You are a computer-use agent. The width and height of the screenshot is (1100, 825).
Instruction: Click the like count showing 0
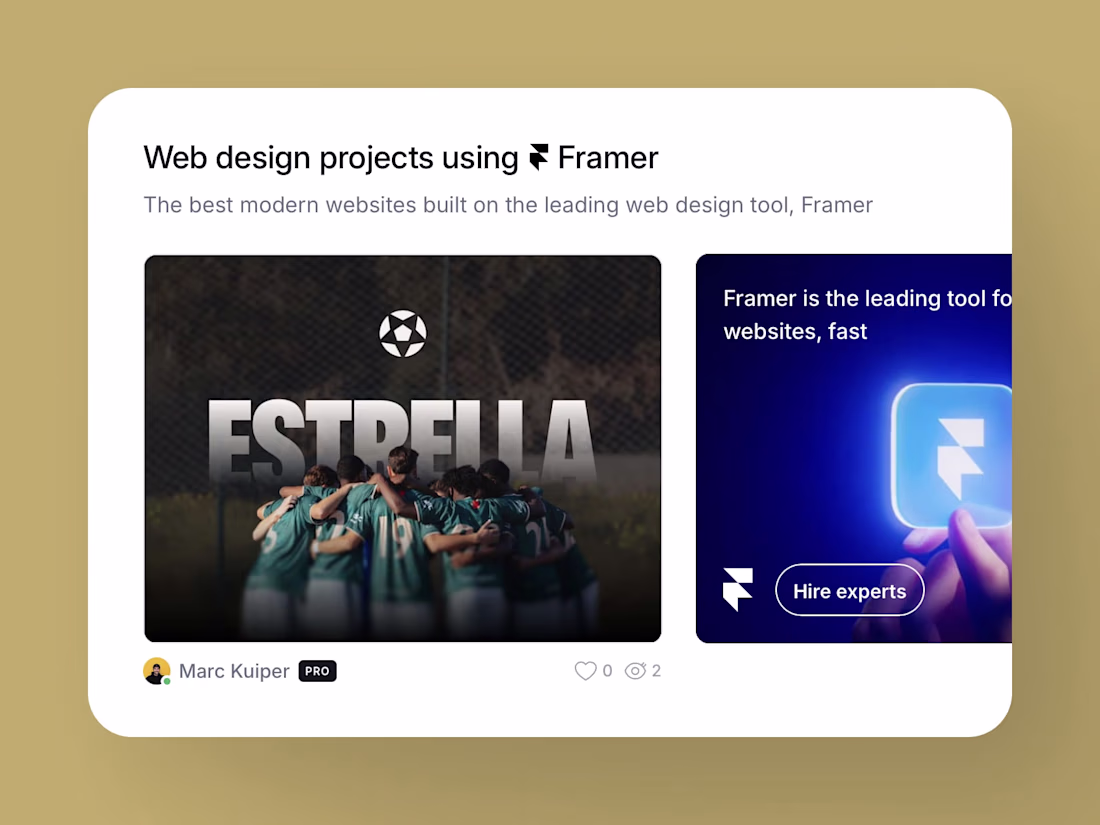608,671
